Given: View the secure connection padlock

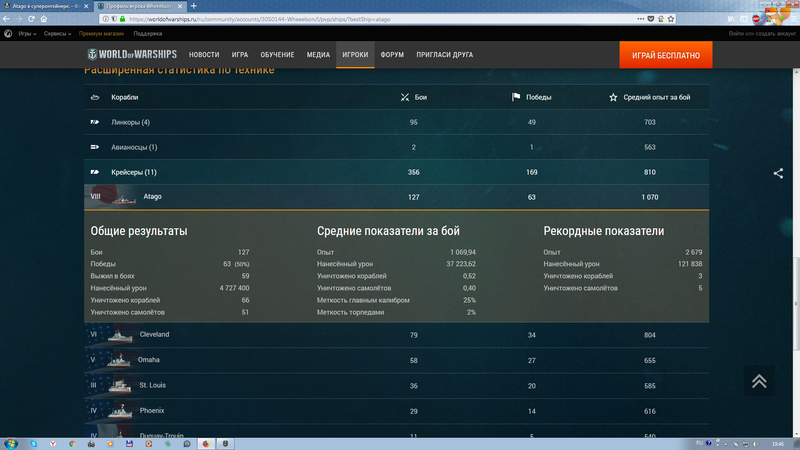Looking at the screenshot, I should coord(122,19).
